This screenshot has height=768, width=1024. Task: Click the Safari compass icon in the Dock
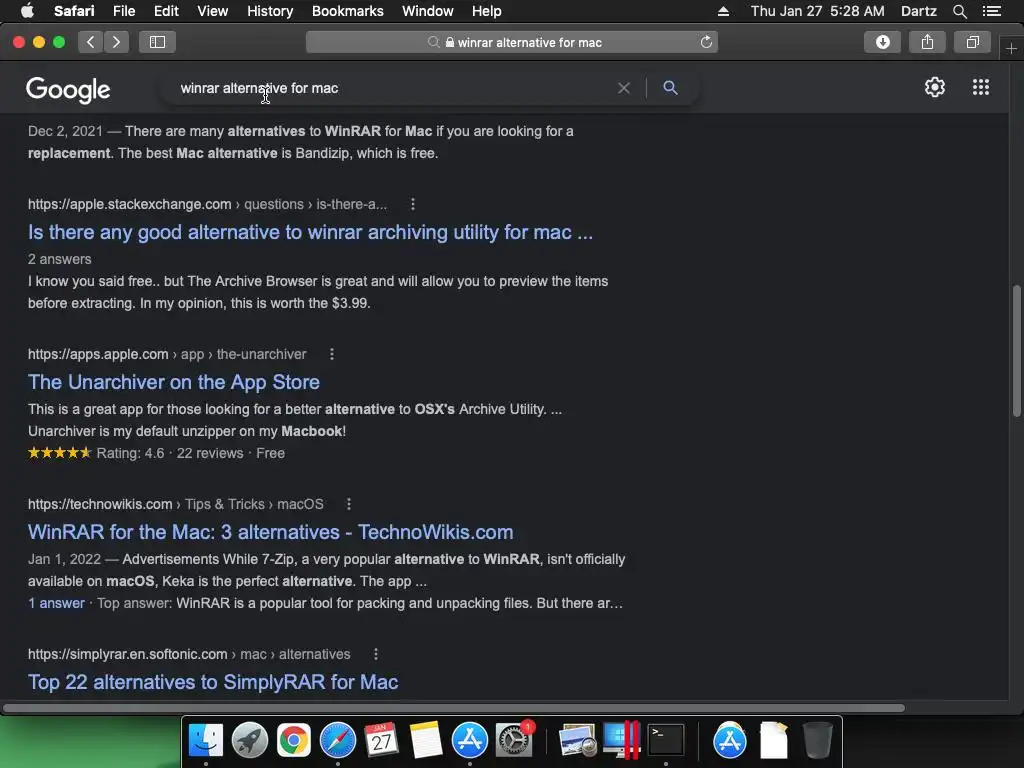click(x=338, y=741)
